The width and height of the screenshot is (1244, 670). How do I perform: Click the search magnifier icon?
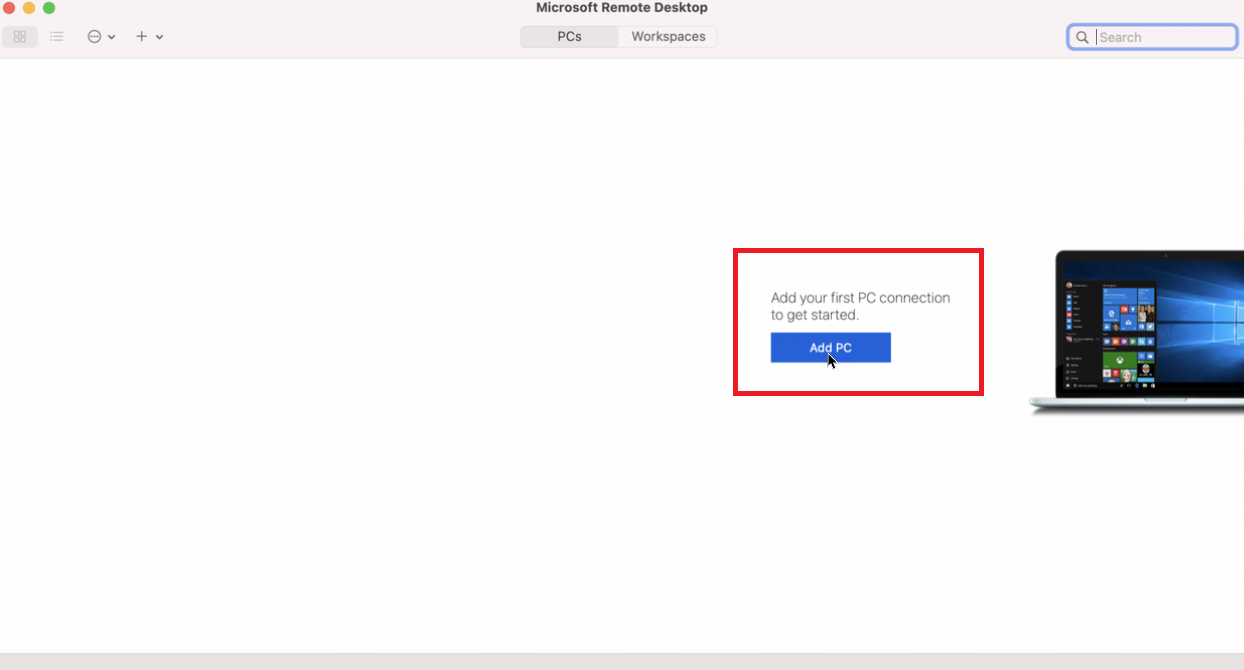(x=1082, y=37)
